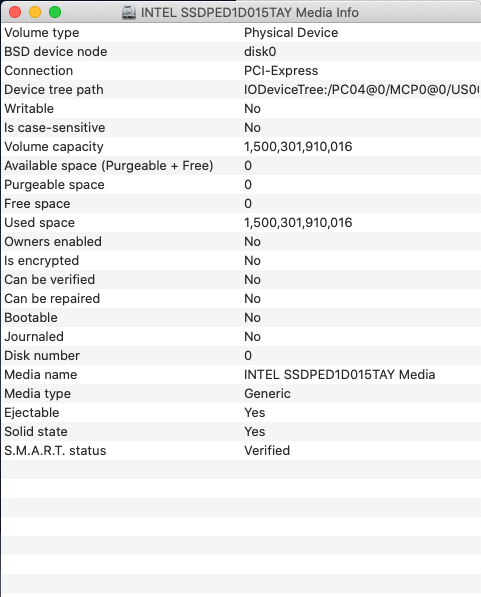Select the Available space (Purgeable + Free) row
Image resolution: width=481 pixels, height=597 pixels.
point(241,166)
